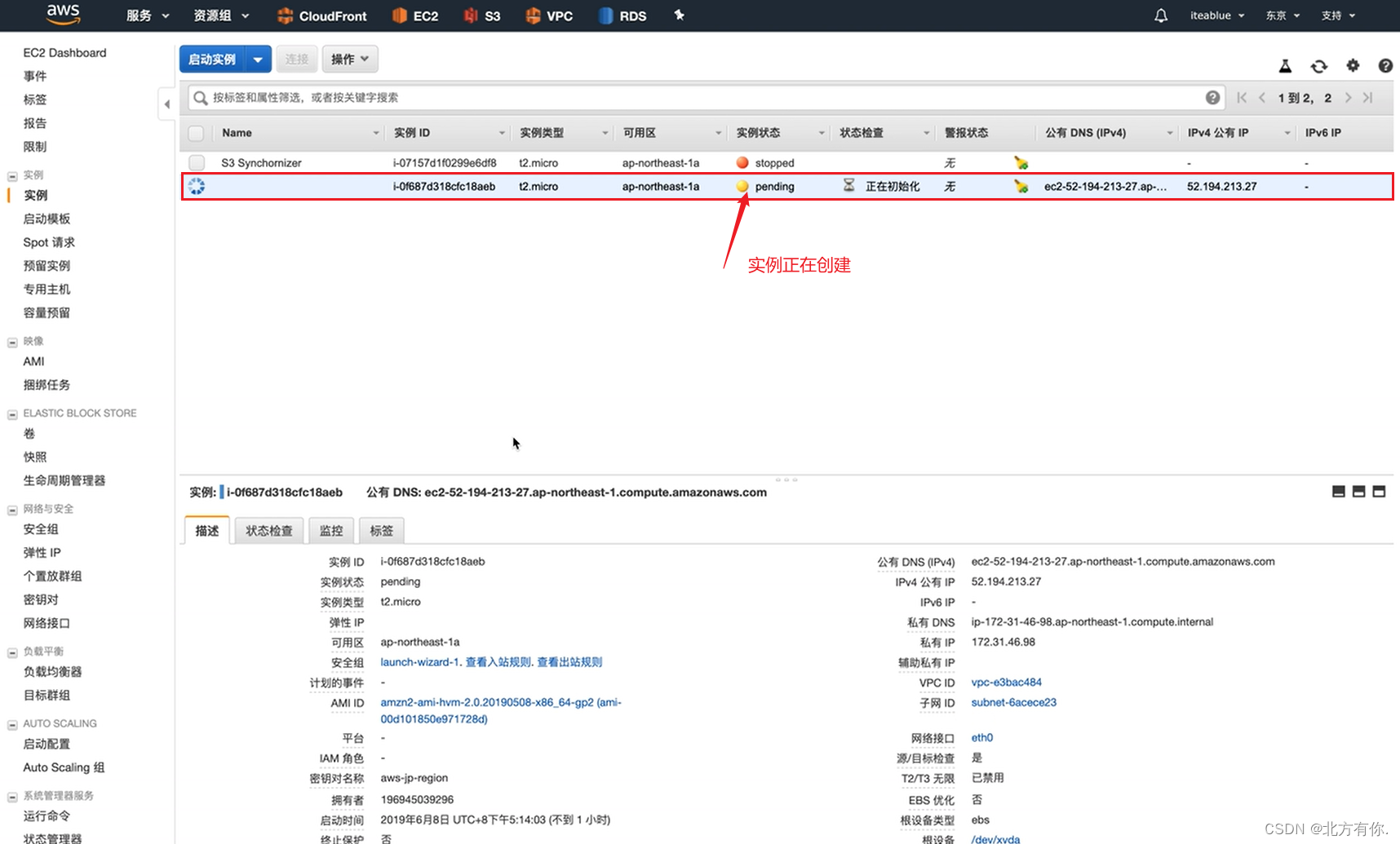This screenshot has height=844, width=1400.
Task: Open the launch-wizard-1 security group link
Action: click(x=420, y=662)
